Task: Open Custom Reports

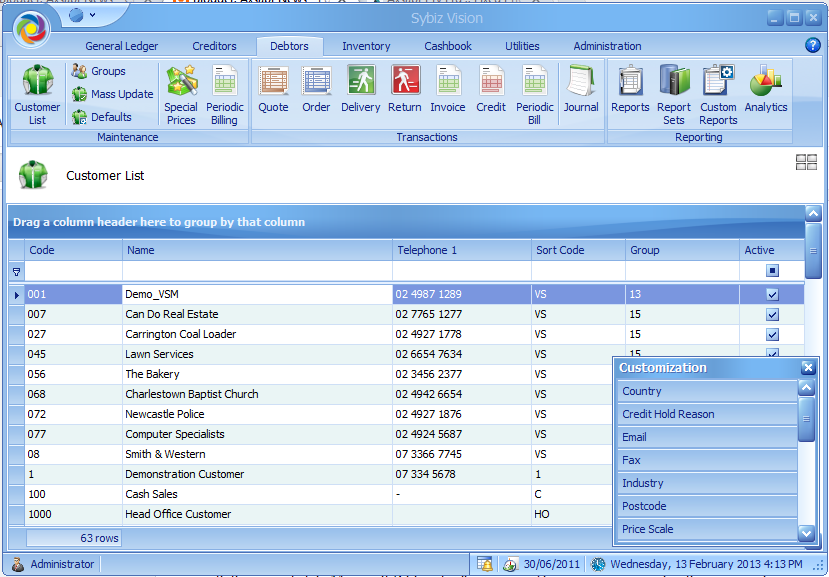Action: point(718,95)
